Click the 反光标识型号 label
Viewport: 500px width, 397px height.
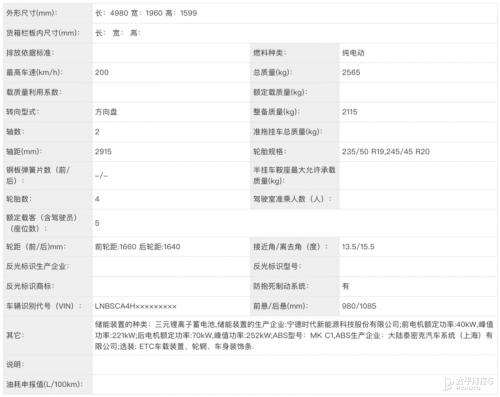[277, 266]
